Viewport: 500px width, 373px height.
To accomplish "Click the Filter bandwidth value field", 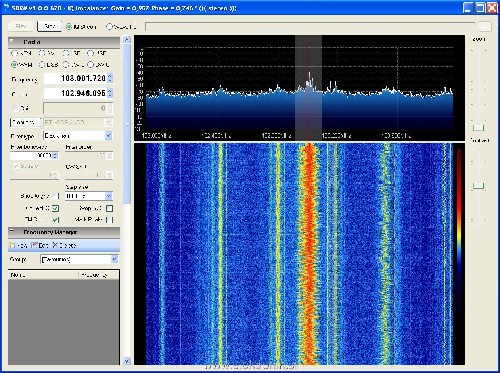I will (31, 156).
